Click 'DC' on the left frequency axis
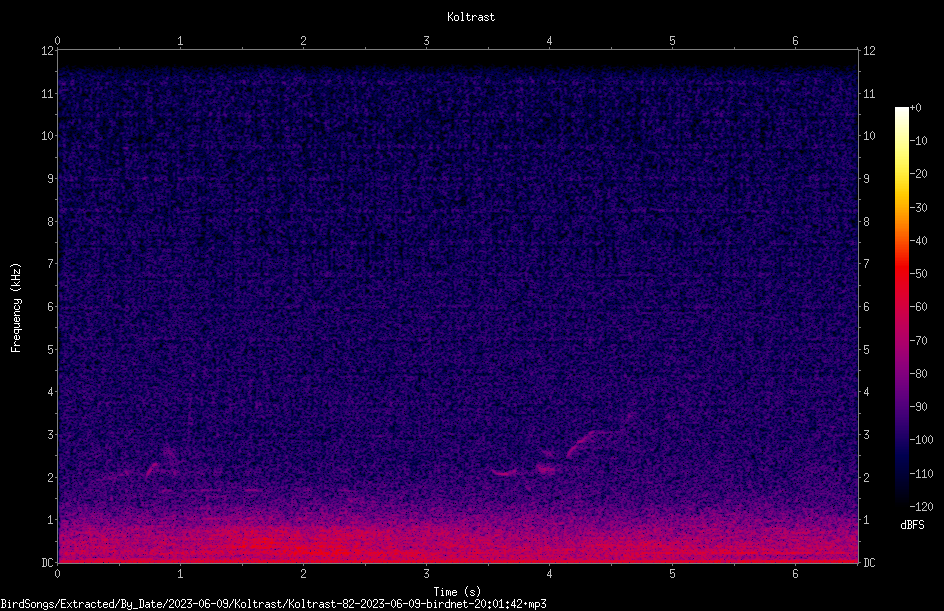944x611 pixels. coord(47,563)
